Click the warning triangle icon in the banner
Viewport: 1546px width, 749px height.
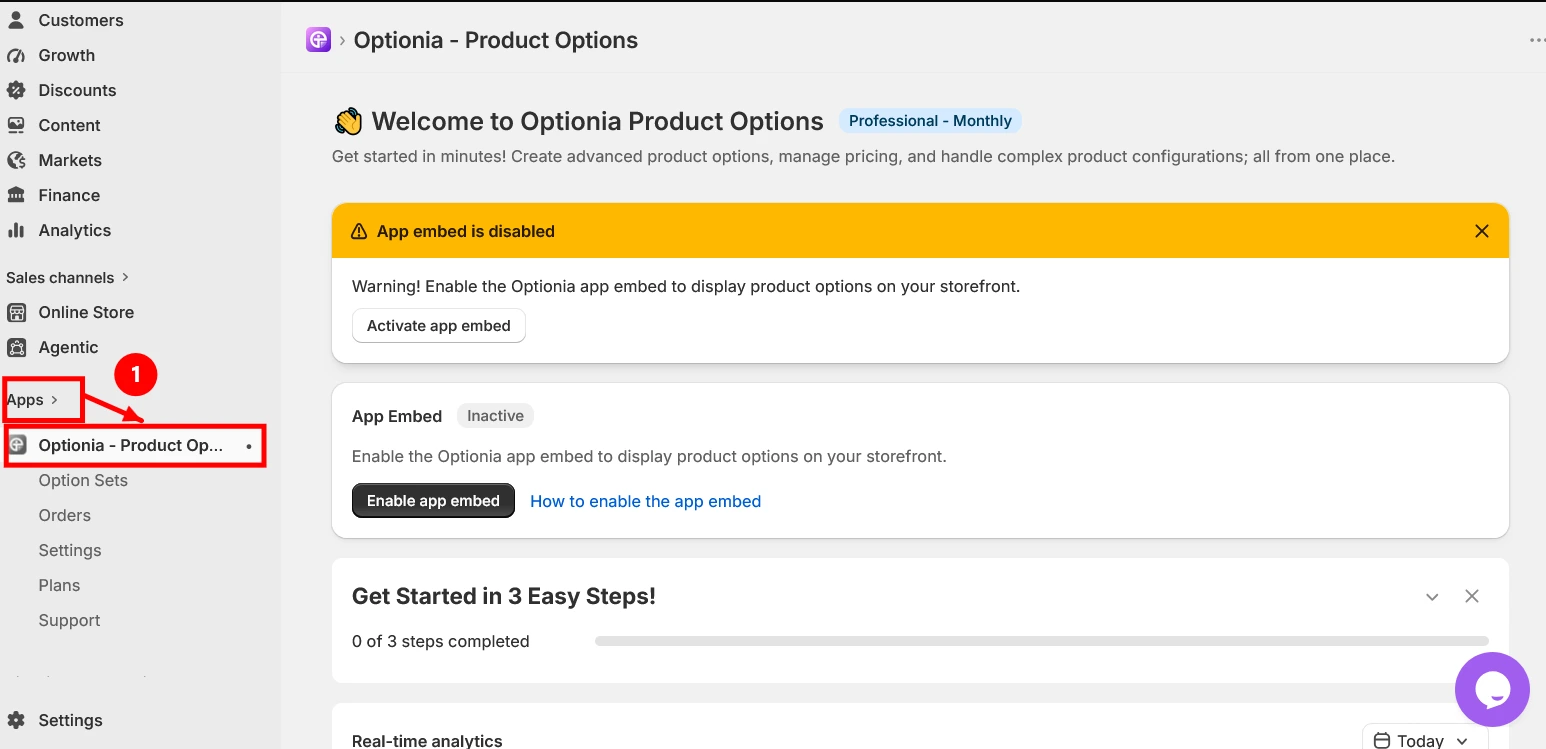click(x=359, y=231)
